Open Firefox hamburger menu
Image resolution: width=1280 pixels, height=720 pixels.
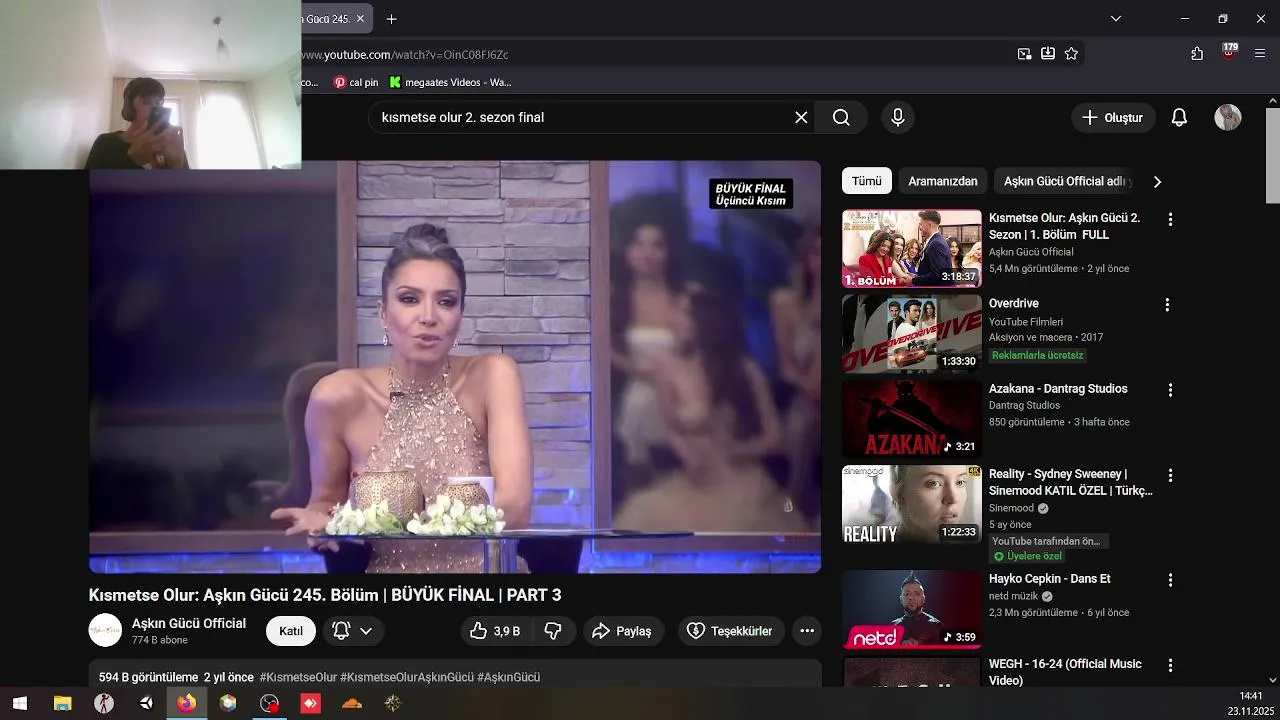[x=1260, y=54]
